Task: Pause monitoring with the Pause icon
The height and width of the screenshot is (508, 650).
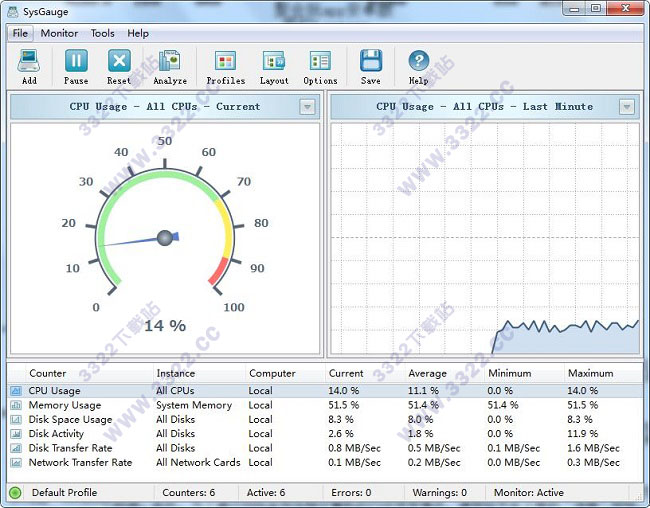Action: [76, 61]
